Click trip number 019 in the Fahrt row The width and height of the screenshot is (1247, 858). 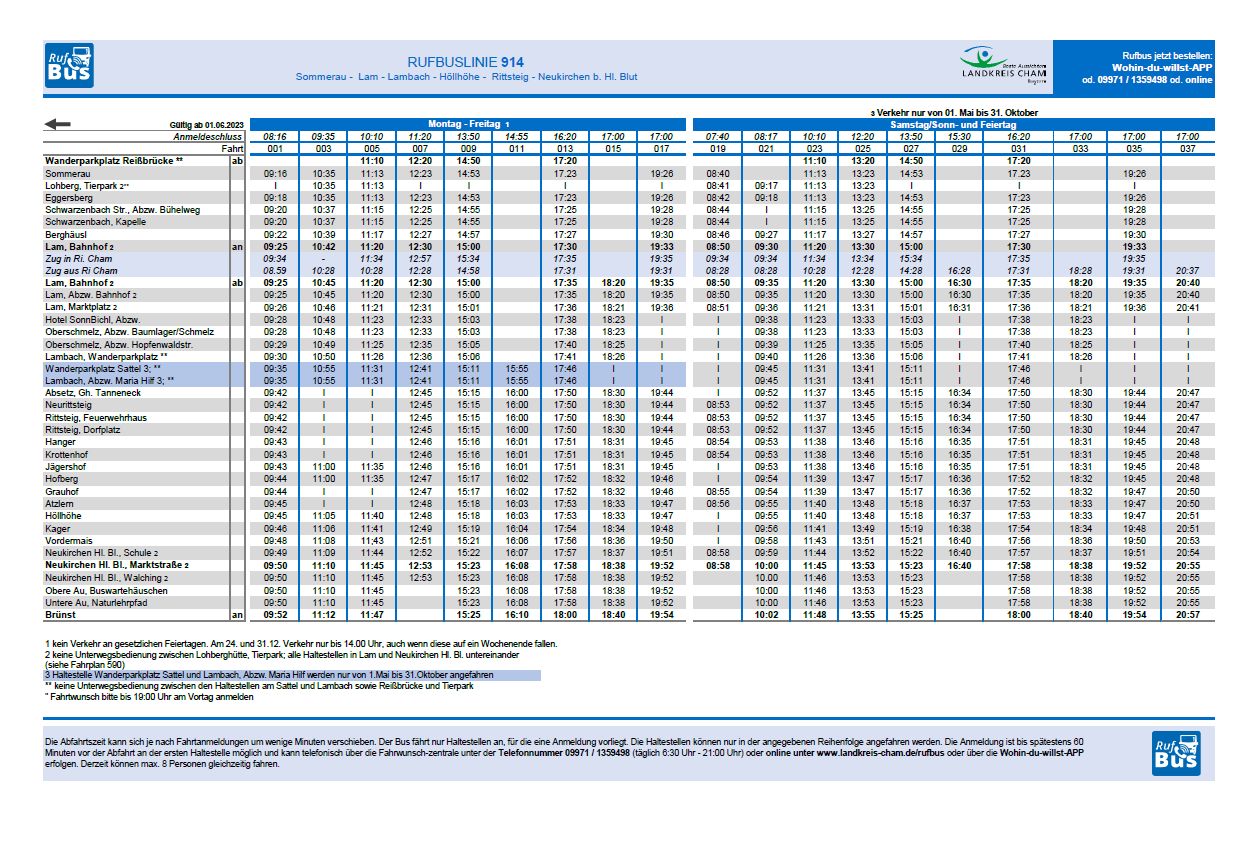coord(717,148)
